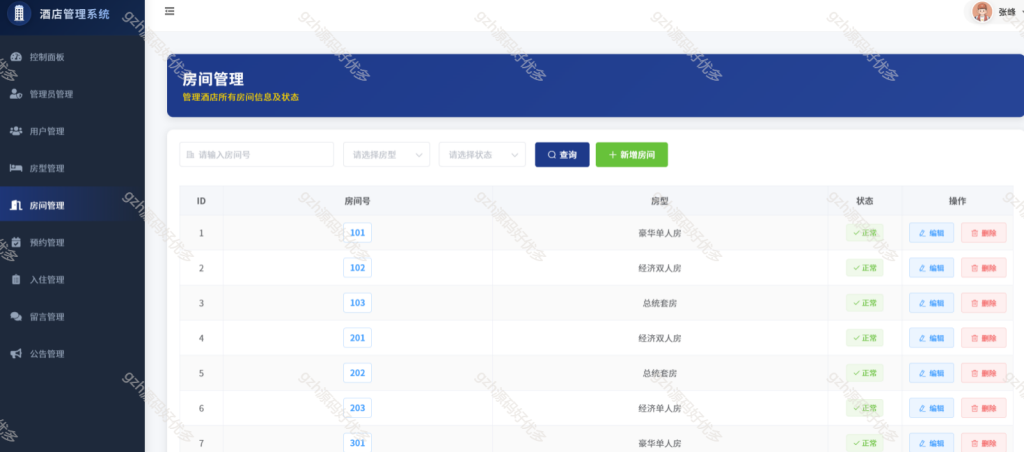This screenshot has width=1024, height=452.
Task: Collapse sidebar with hamburger menu icon
Action: [170, 11]
